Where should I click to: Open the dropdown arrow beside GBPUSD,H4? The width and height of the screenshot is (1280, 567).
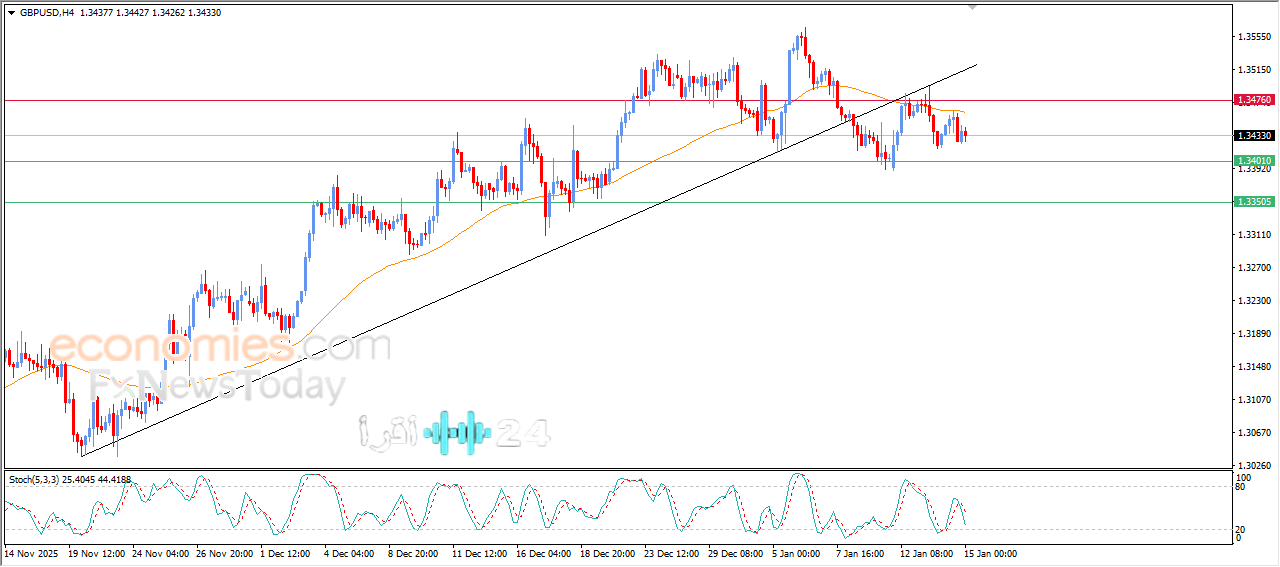[x=11, y=13]
